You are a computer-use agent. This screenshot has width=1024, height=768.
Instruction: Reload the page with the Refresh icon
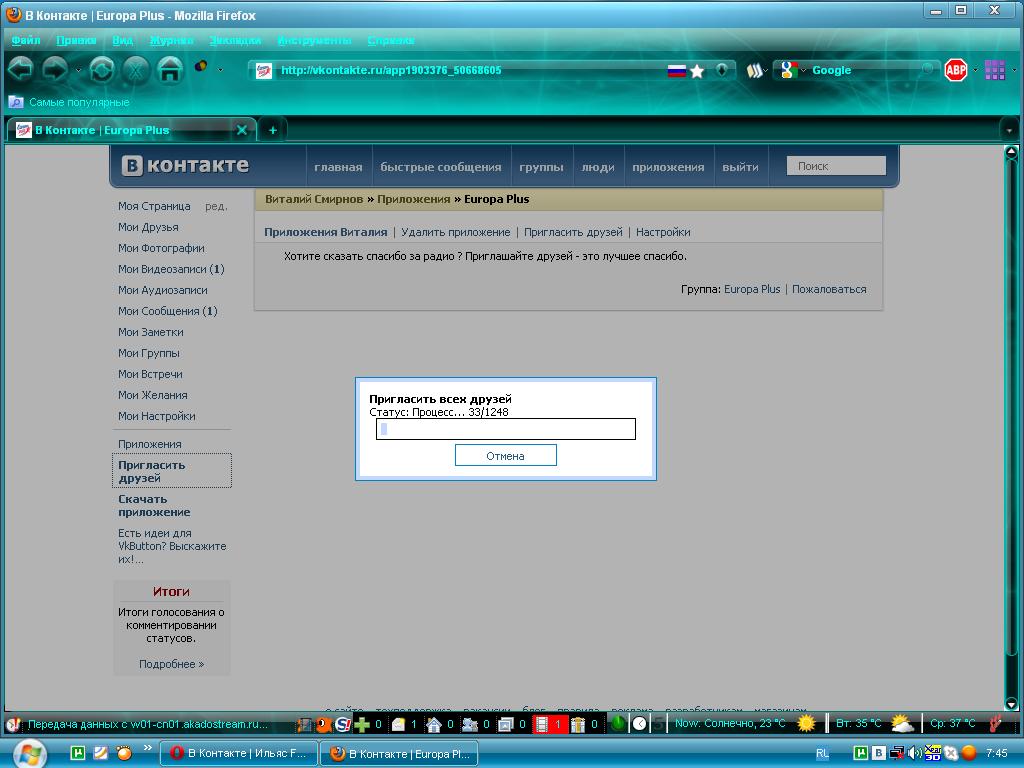click(101, 69)
